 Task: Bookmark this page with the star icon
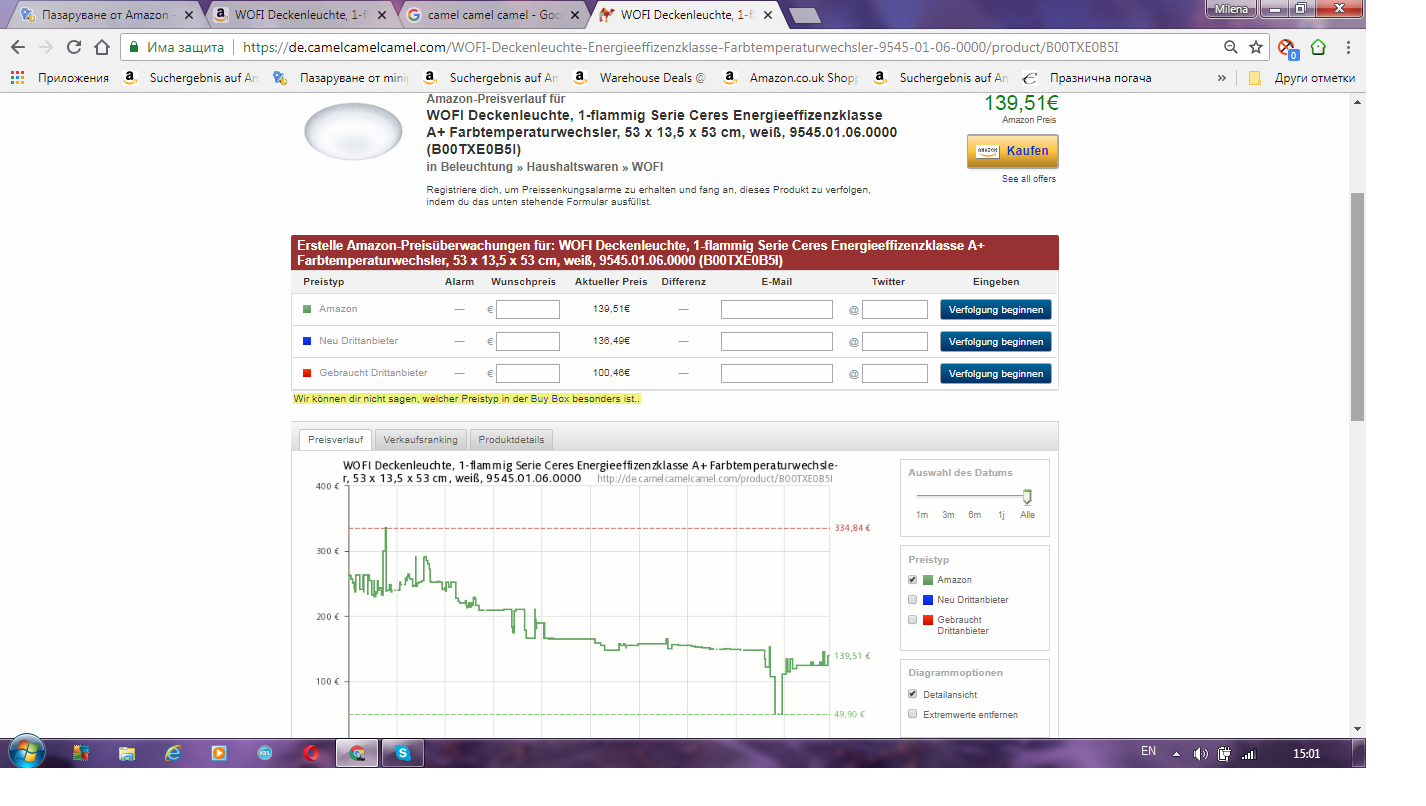tap(1256, 47)
